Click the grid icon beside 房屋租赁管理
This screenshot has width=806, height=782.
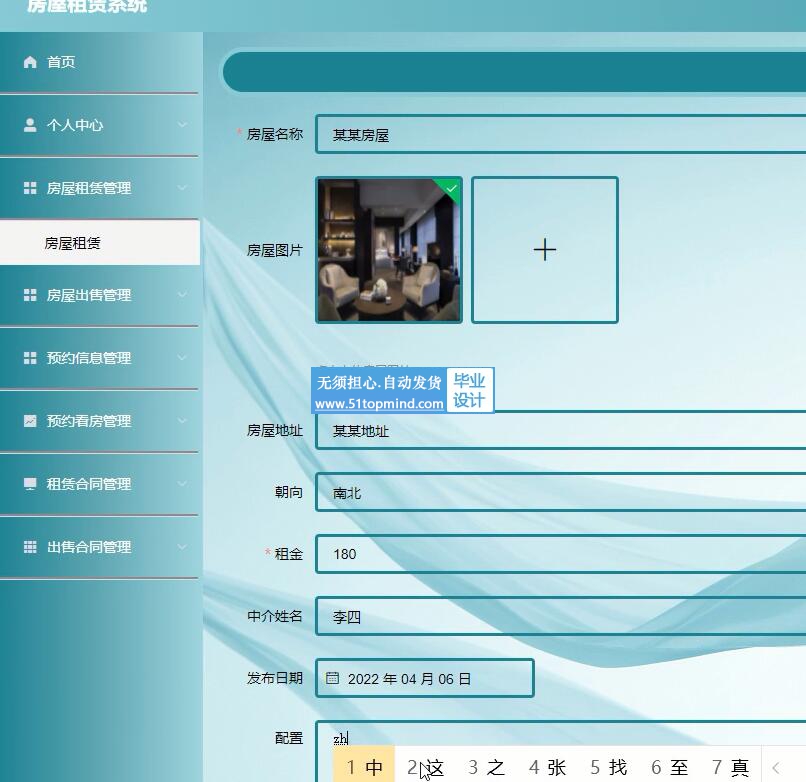[30, 188]
